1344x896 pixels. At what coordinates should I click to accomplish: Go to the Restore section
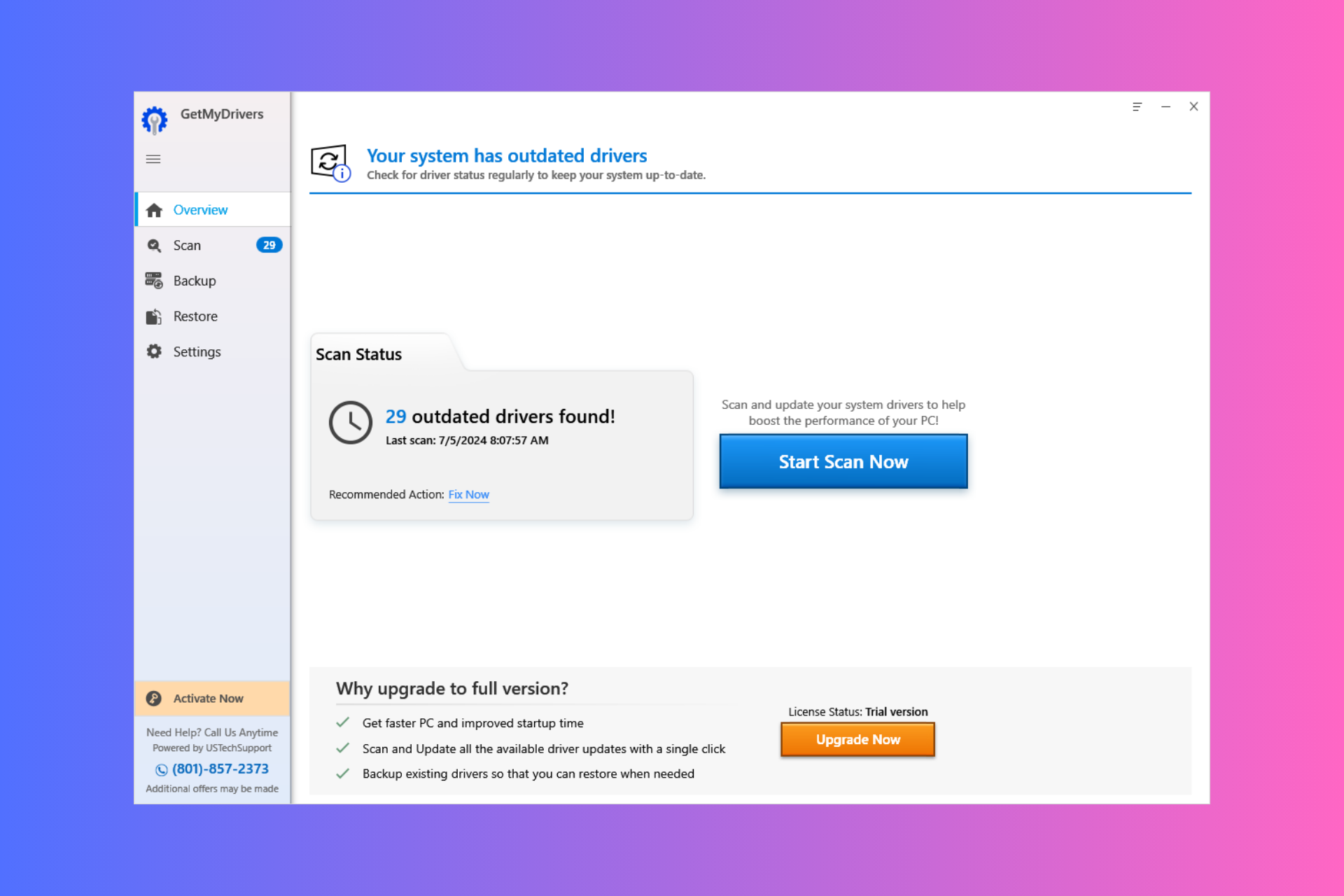pyautogui.click(x=213, y=316)
